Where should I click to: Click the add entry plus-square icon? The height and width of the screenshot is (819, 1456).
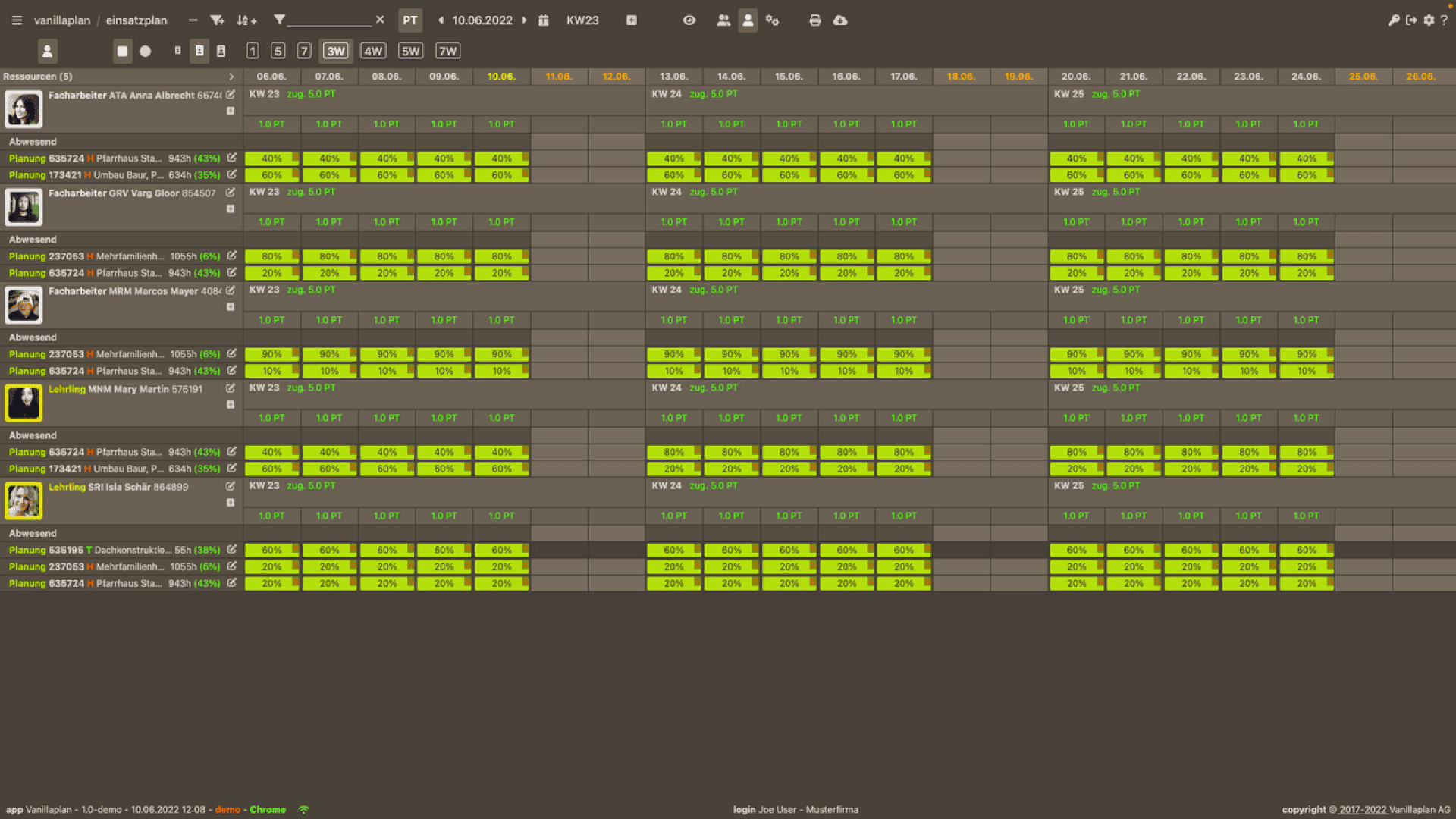tap(632, 20)
